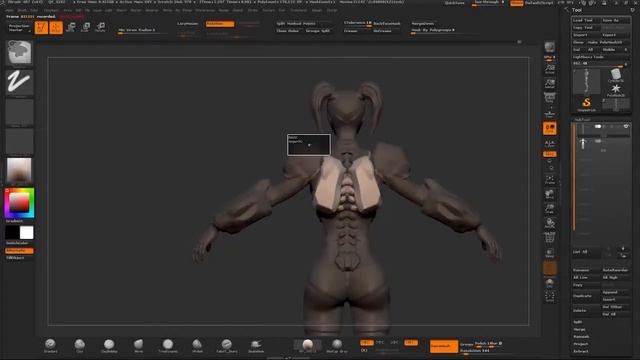Toggle Draw mode orange button
This screenshot has width=640, height=360.
[56, 28]
